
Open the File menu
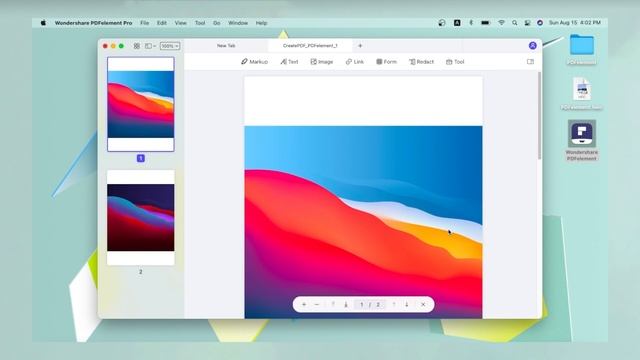144,23
